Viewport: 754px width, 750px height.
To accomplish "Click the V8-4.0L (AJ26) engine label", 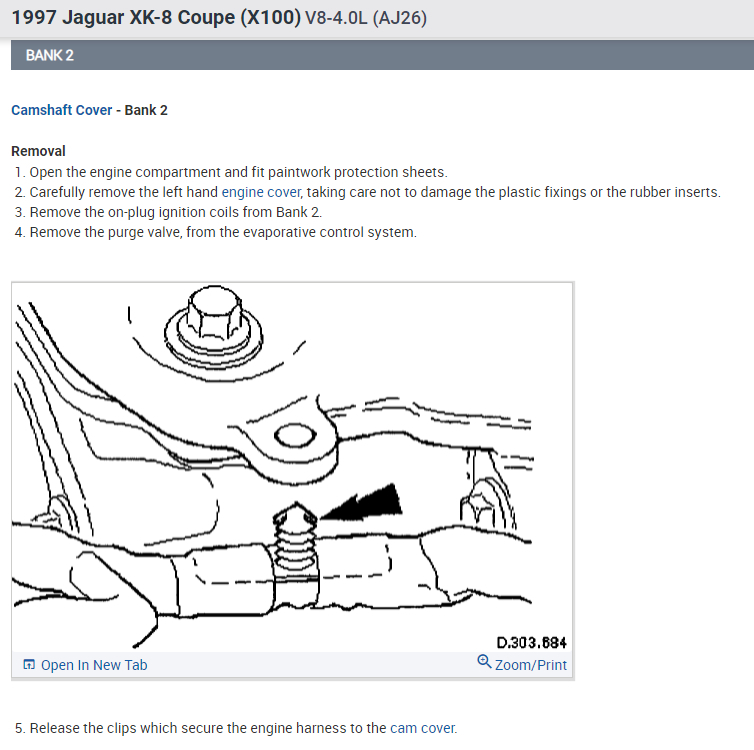I will coord(365,18).
